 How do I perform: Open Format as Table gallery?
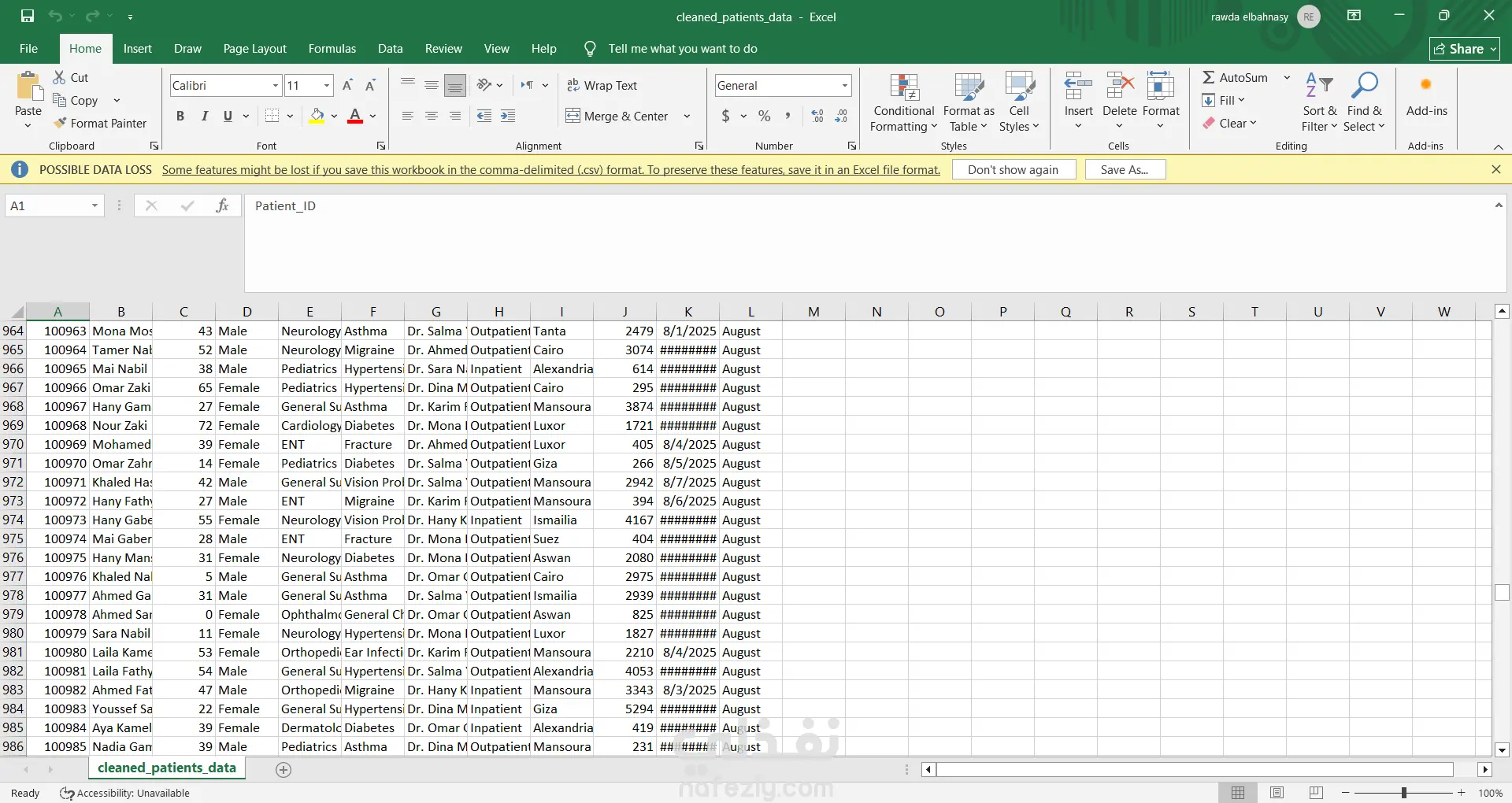pyautogui.click(x=969, y=103)
